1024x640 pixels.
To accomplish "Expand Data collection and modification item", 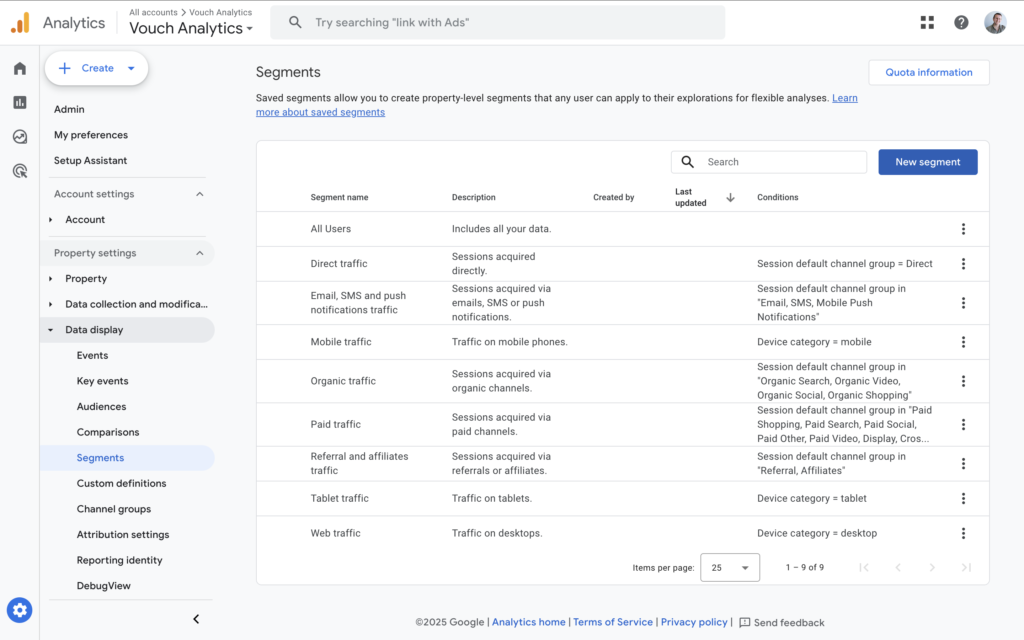I will coord(50,304).
